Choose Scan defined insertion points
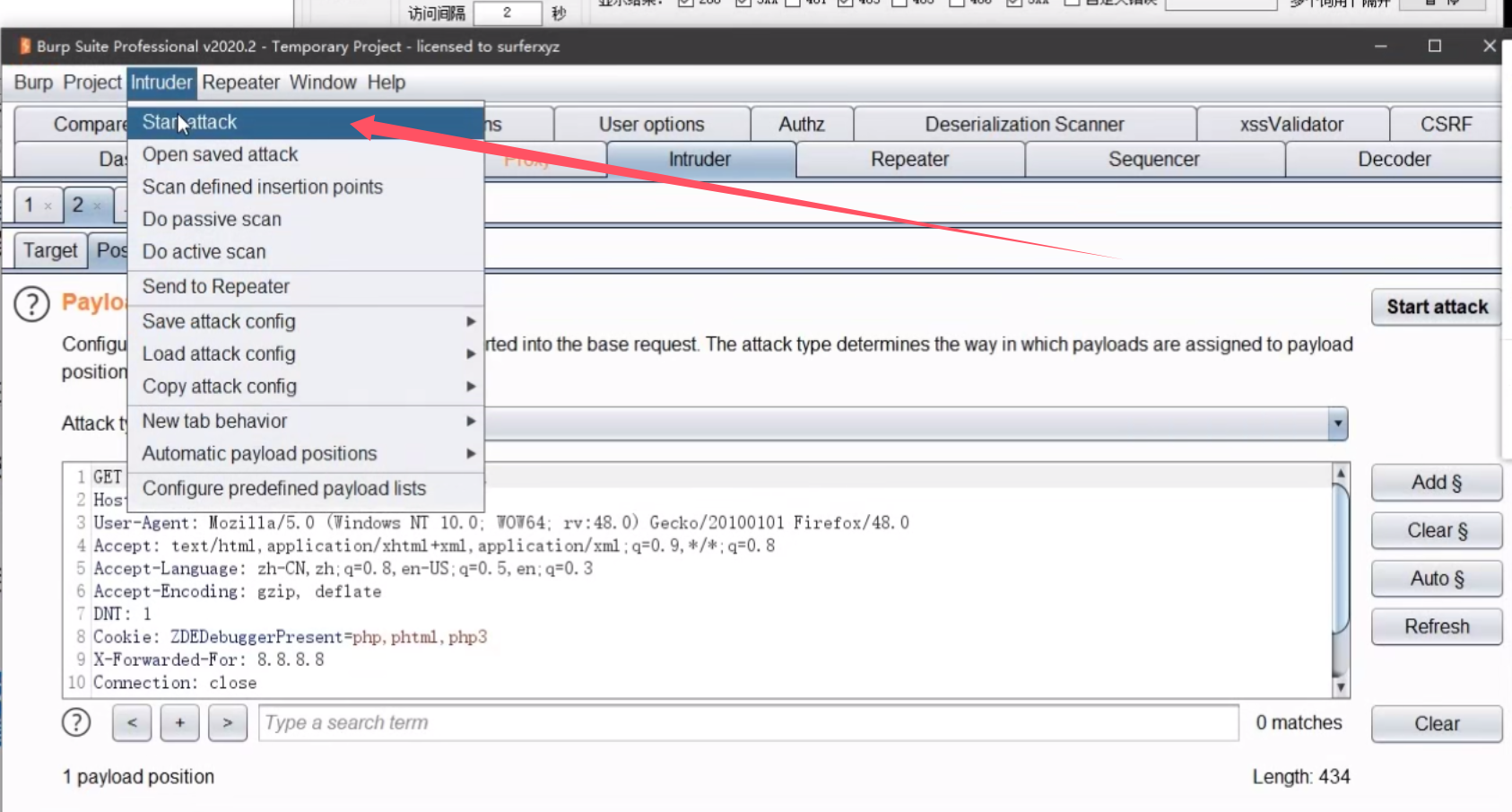The height and width of the screenshot is (812, 1512). click(306, 187)
